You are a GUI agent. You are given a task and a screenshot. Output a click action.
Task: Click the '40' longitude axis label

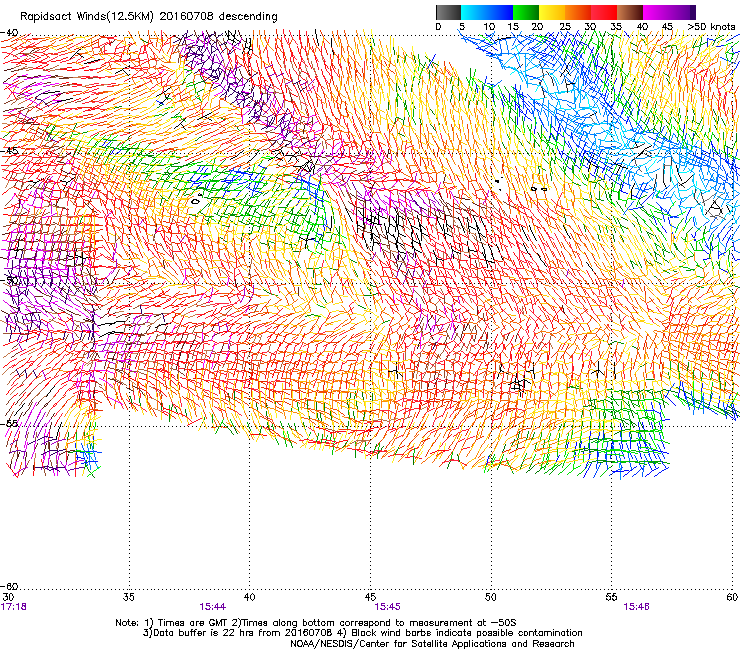pos(249,597)
